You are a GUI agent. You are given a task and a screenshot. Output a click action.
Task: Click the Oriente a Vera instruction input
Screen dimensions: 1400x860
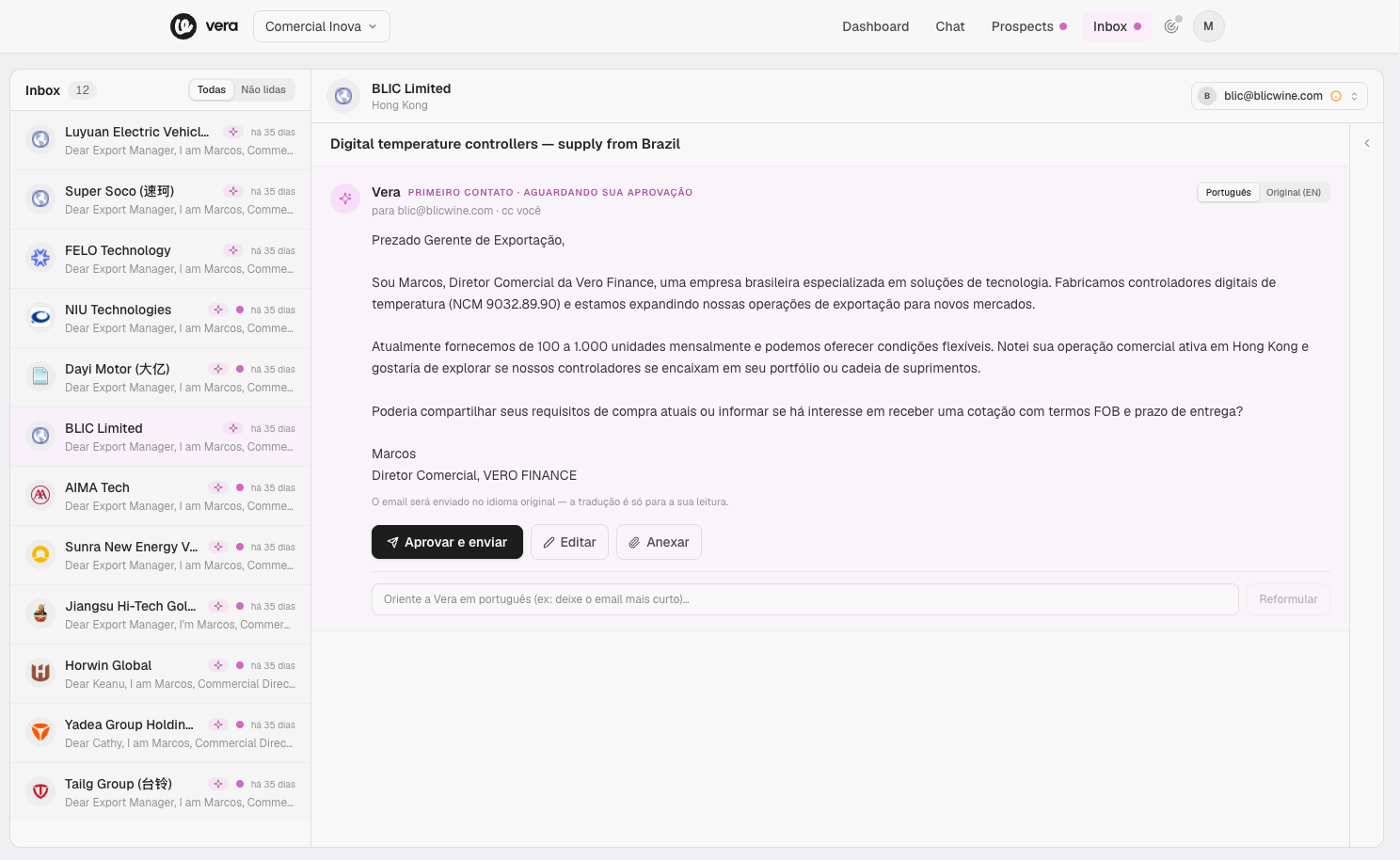[x=804, y=599]
